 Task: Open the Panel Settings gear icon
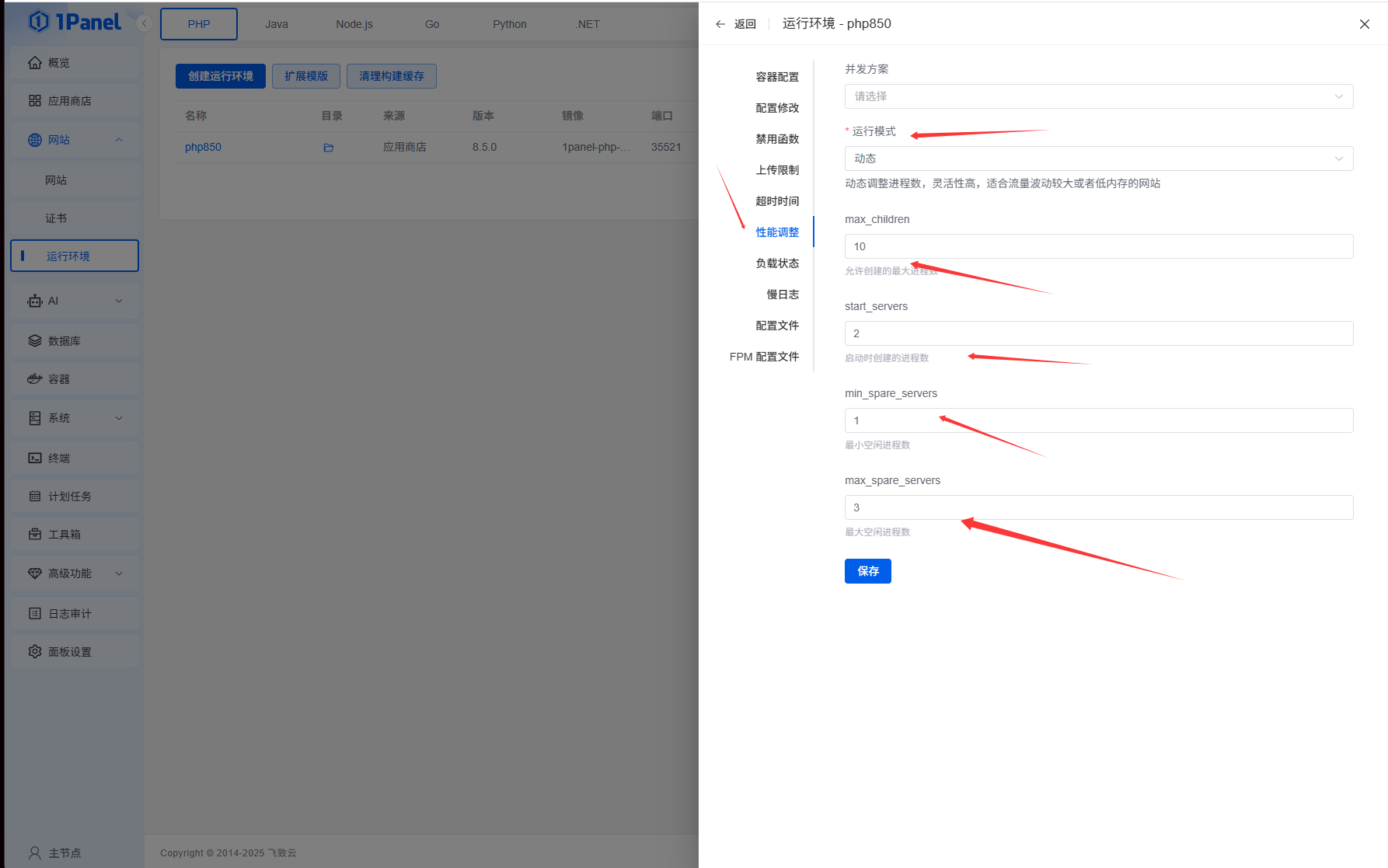click(x=35, y=652)
